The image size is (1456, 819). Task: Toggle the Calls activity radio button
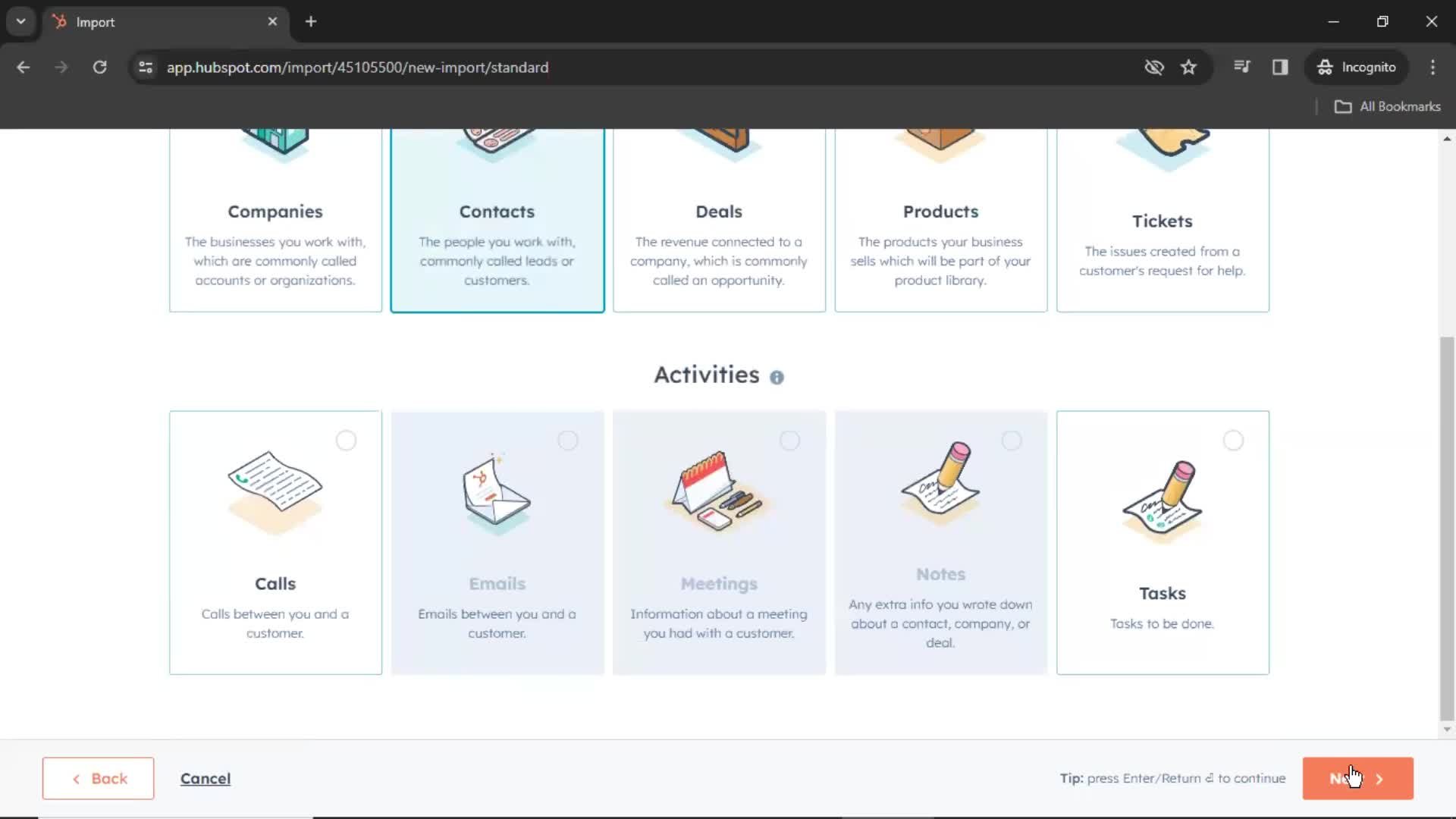click(346, 441)
